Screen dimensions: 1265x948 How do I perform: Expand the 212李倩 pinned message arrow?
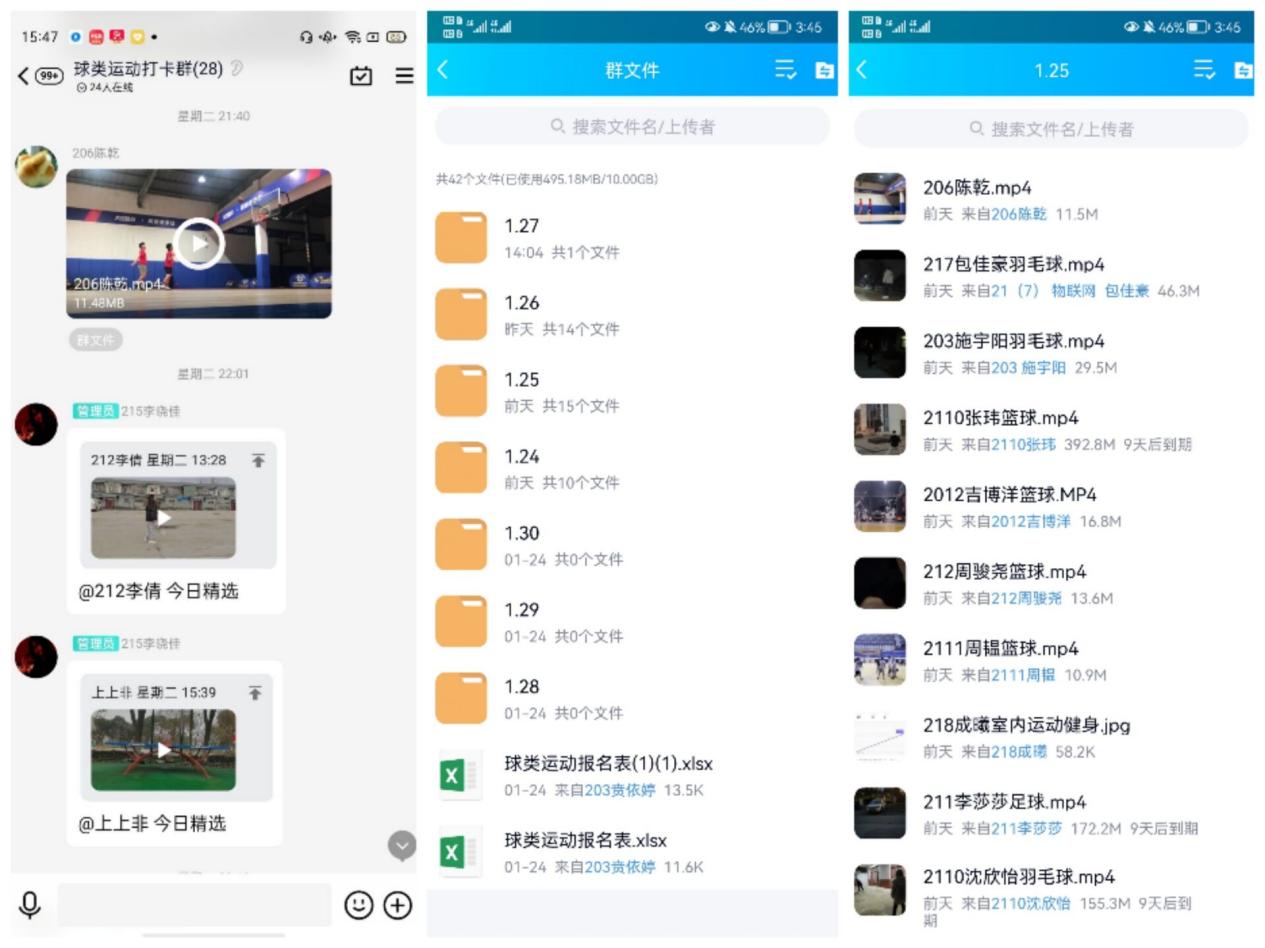tap(258, 460)
